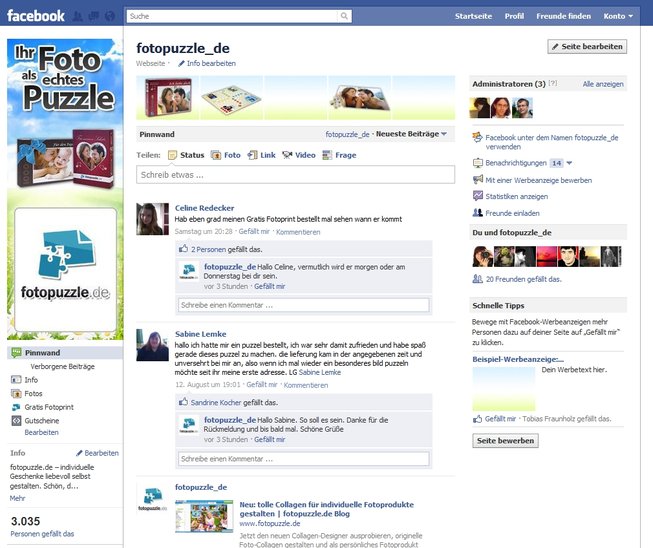653x548 pixels.
Task: Click Mehr under the Info text
Action: click(x=17, y=498)
